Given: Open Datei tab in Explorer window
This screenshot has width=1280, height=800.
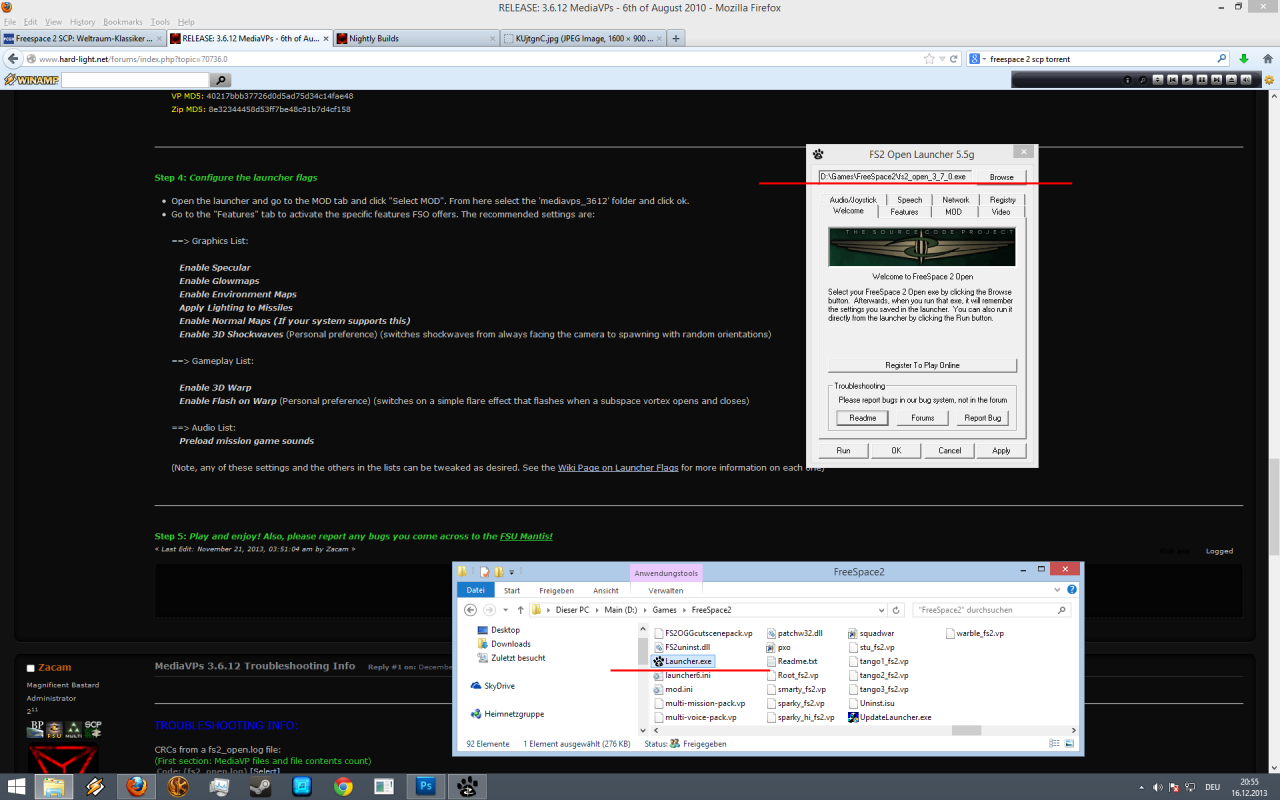Looking at the screenshot, I should pyautogui.click(x=475, y=590).
